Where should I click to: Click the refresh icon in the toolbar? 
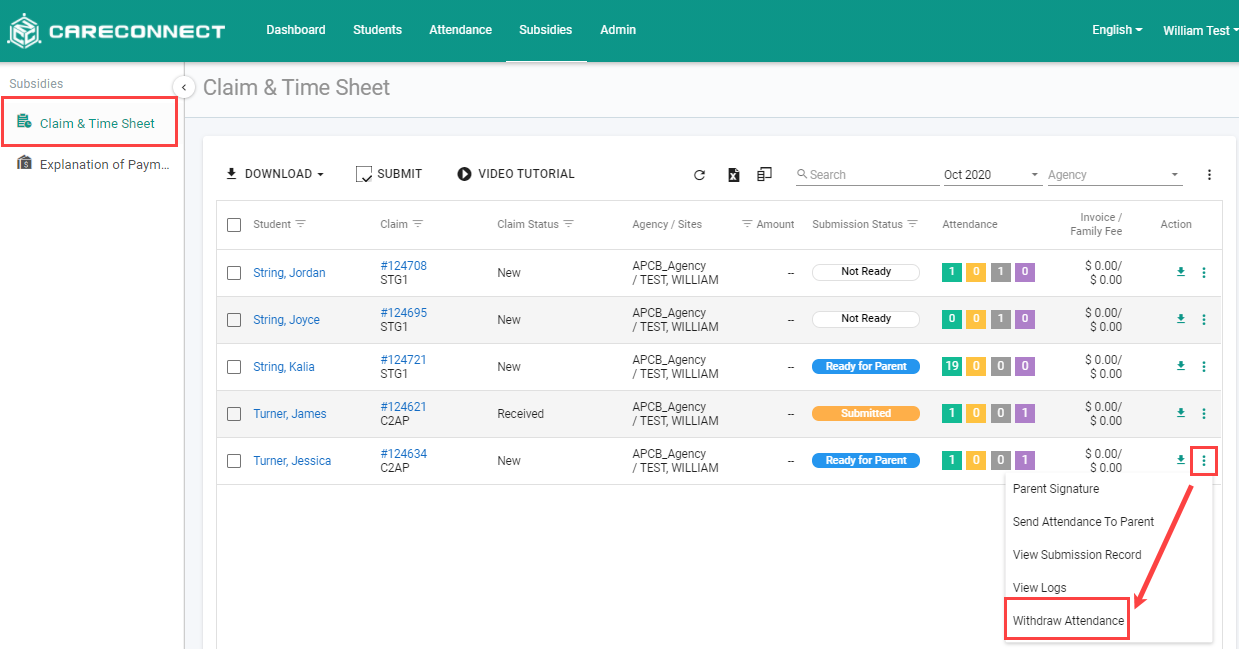pyautogui.click(x=700, y=175)
